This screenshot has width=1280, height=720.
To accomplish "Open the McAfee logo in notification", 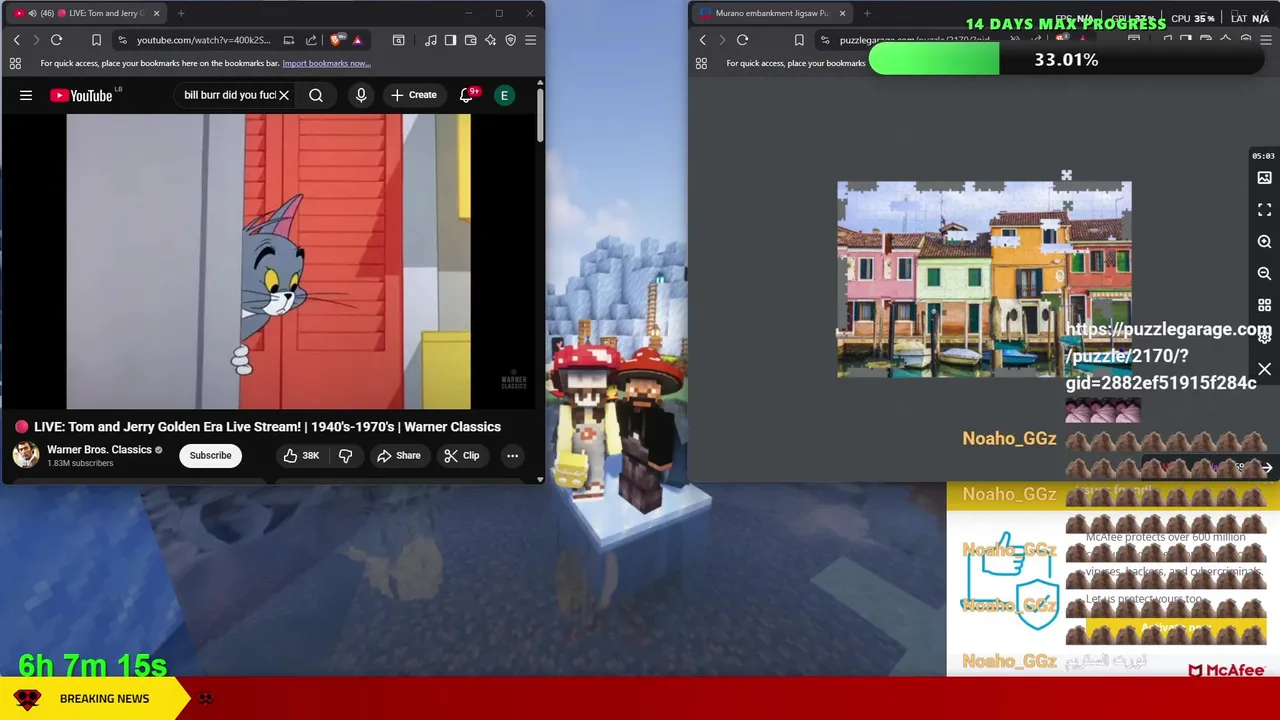I will coord(1227,669).
